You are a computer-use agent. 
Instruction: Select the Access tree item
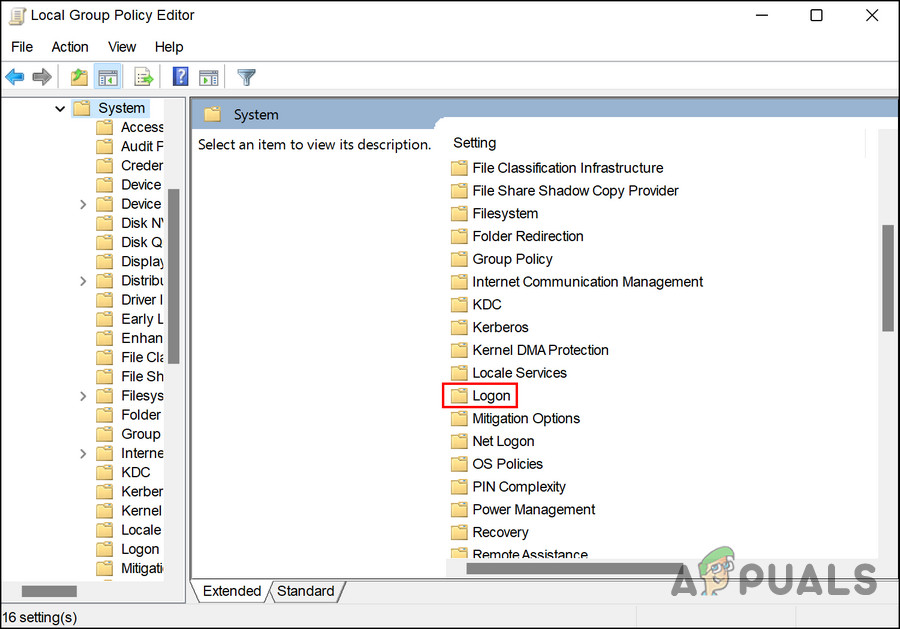click(142, 127)
